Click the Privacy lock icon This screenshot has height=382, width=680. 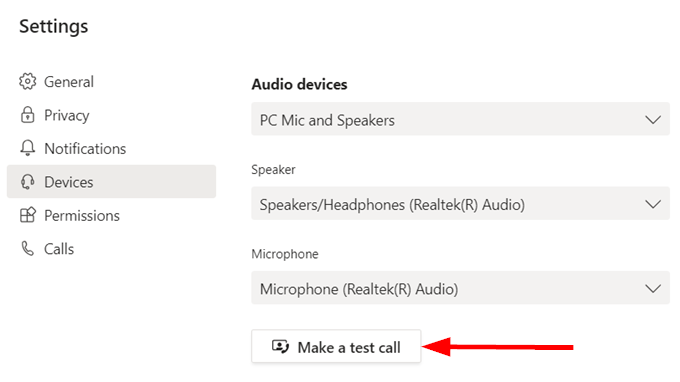coord(27,115)
